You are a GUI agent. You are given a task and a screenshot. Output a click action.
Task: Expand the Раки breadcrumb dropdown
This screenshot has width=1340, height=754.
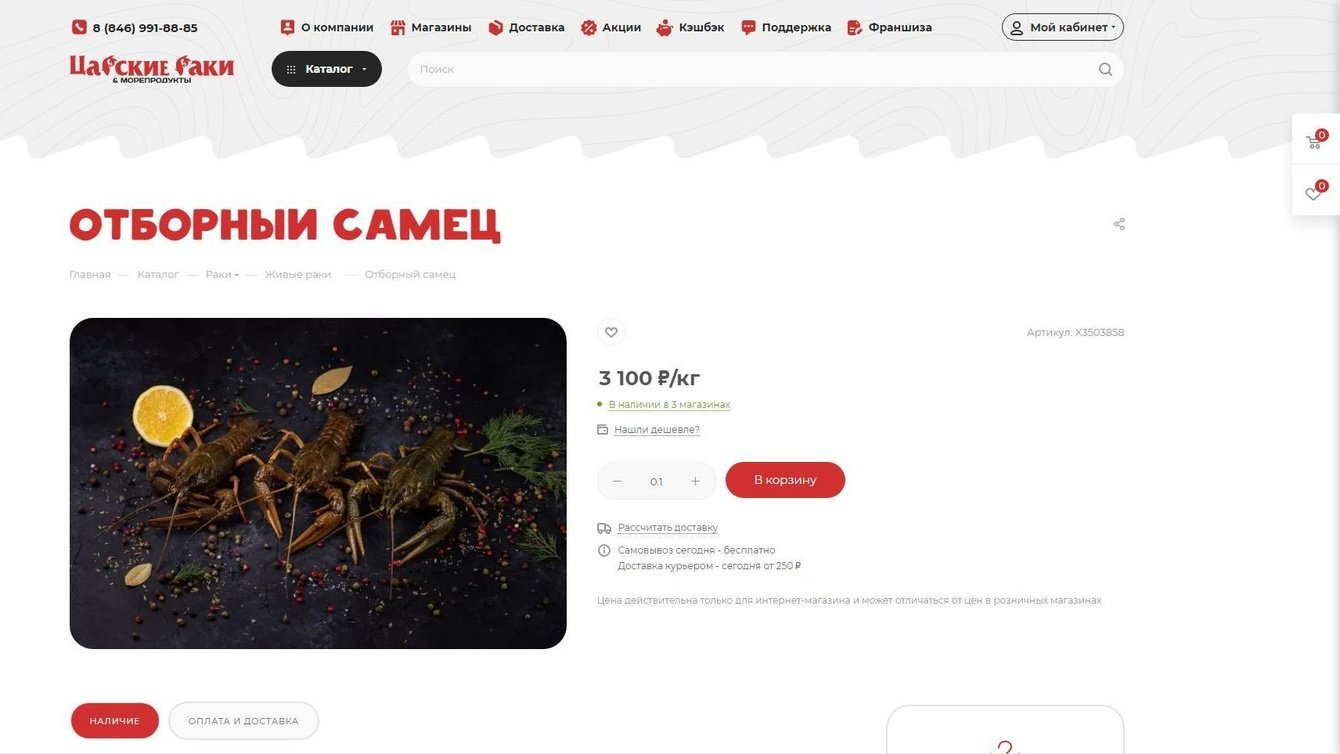point(222,274)
